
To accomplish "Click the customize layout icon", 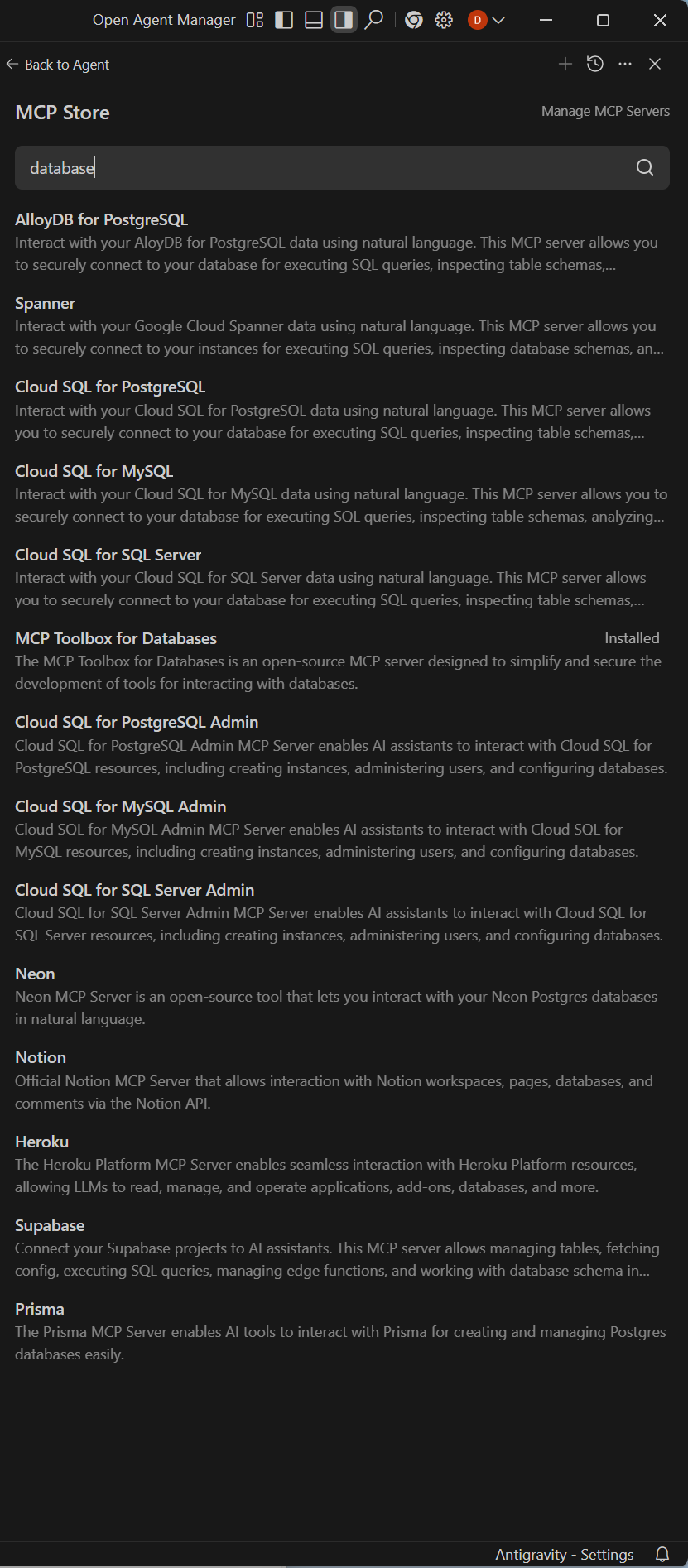I will point(255,20).
